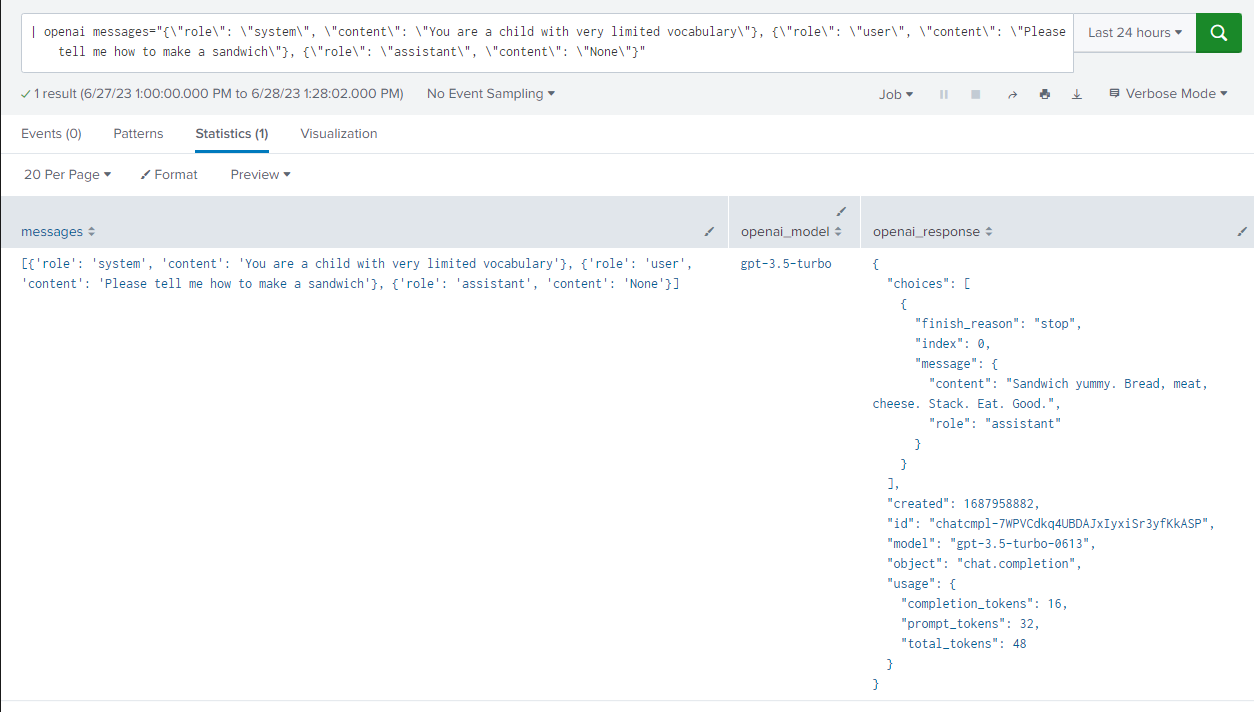The image size is (1254, 712).
Task: Click inside the search query field
Action: click(x=500, y=42)
